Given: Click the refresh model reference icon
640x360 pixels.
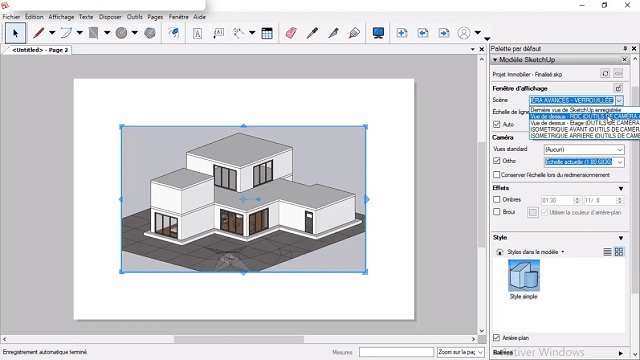Looking at the screenshot, I should [605, 73].
